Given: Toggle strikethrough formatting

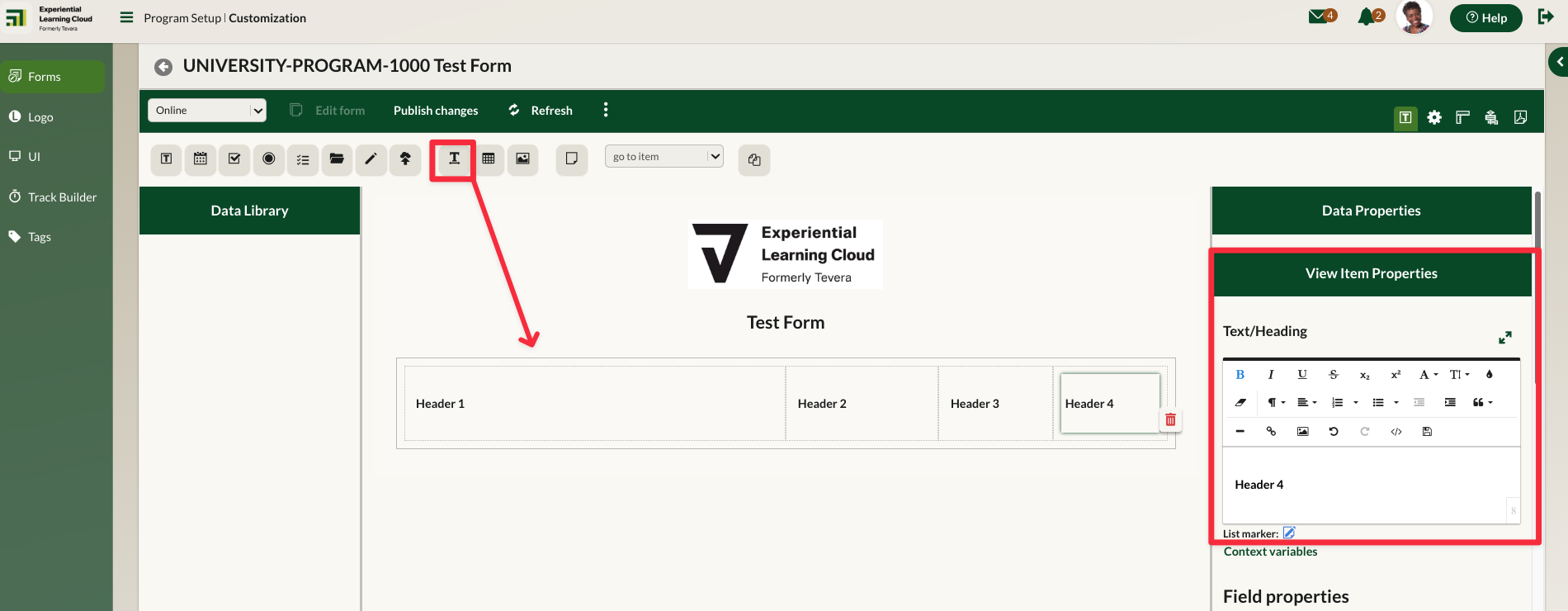Looking at the screenshot, I should tap(1334, 374).
